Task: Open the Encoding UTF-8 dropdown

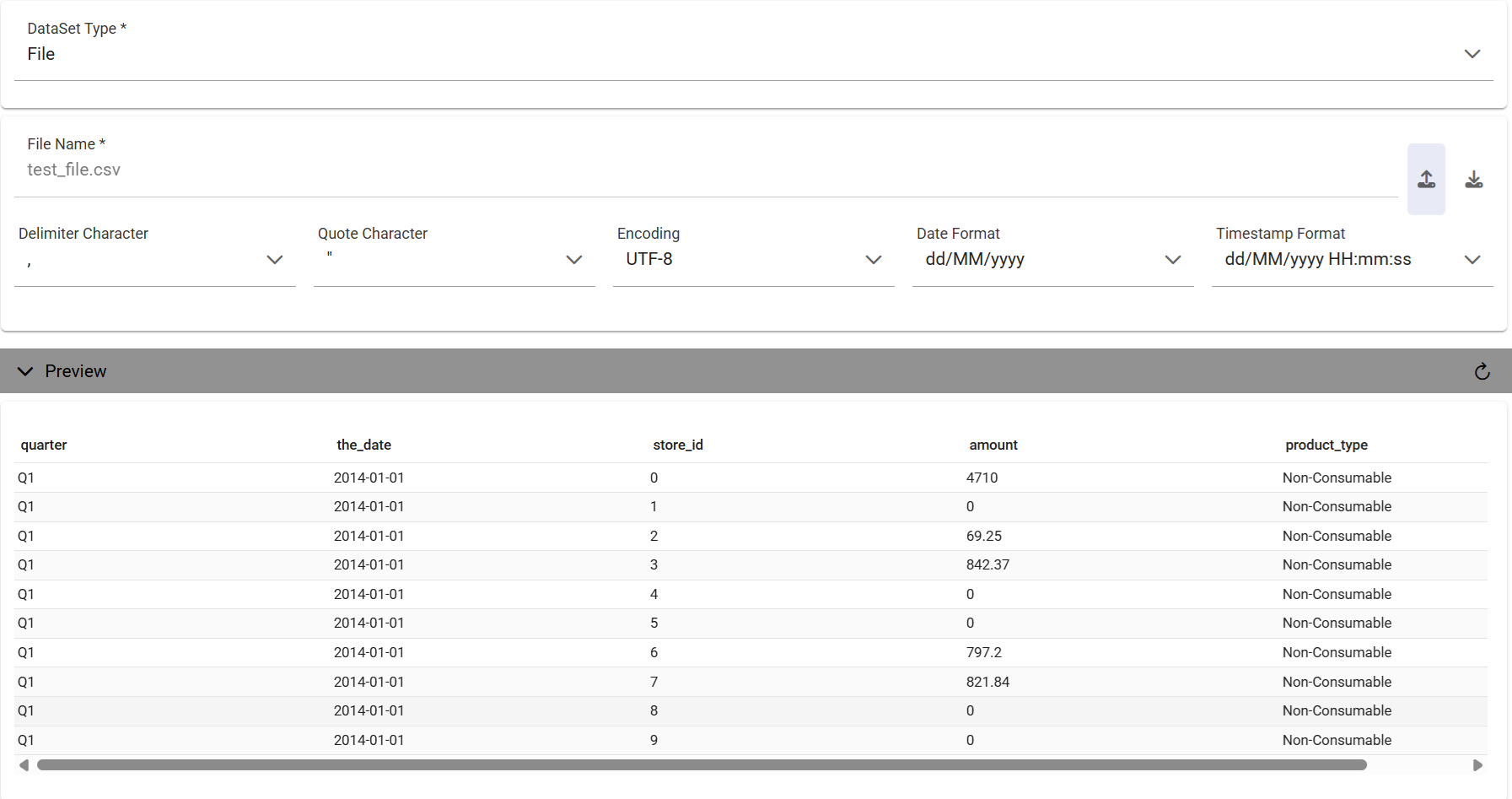Action: [754, 259]
